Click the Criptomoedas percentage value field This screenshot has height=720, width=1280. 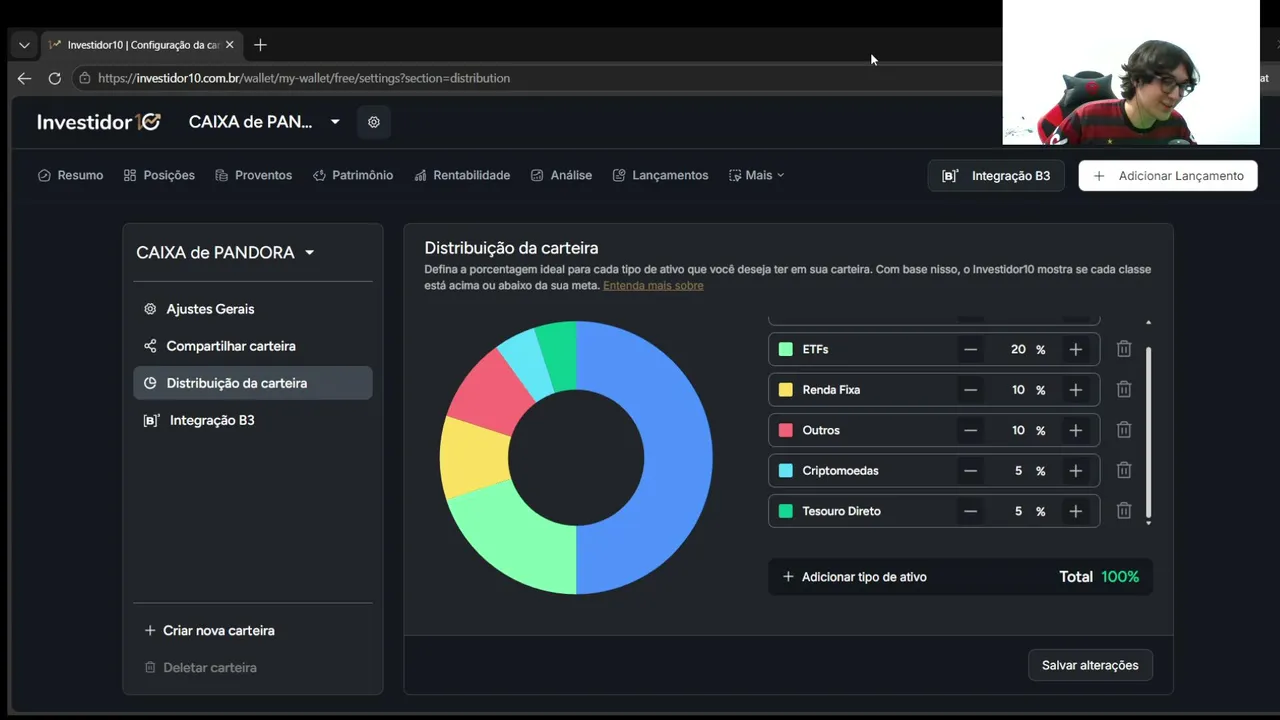(1018, 471)
